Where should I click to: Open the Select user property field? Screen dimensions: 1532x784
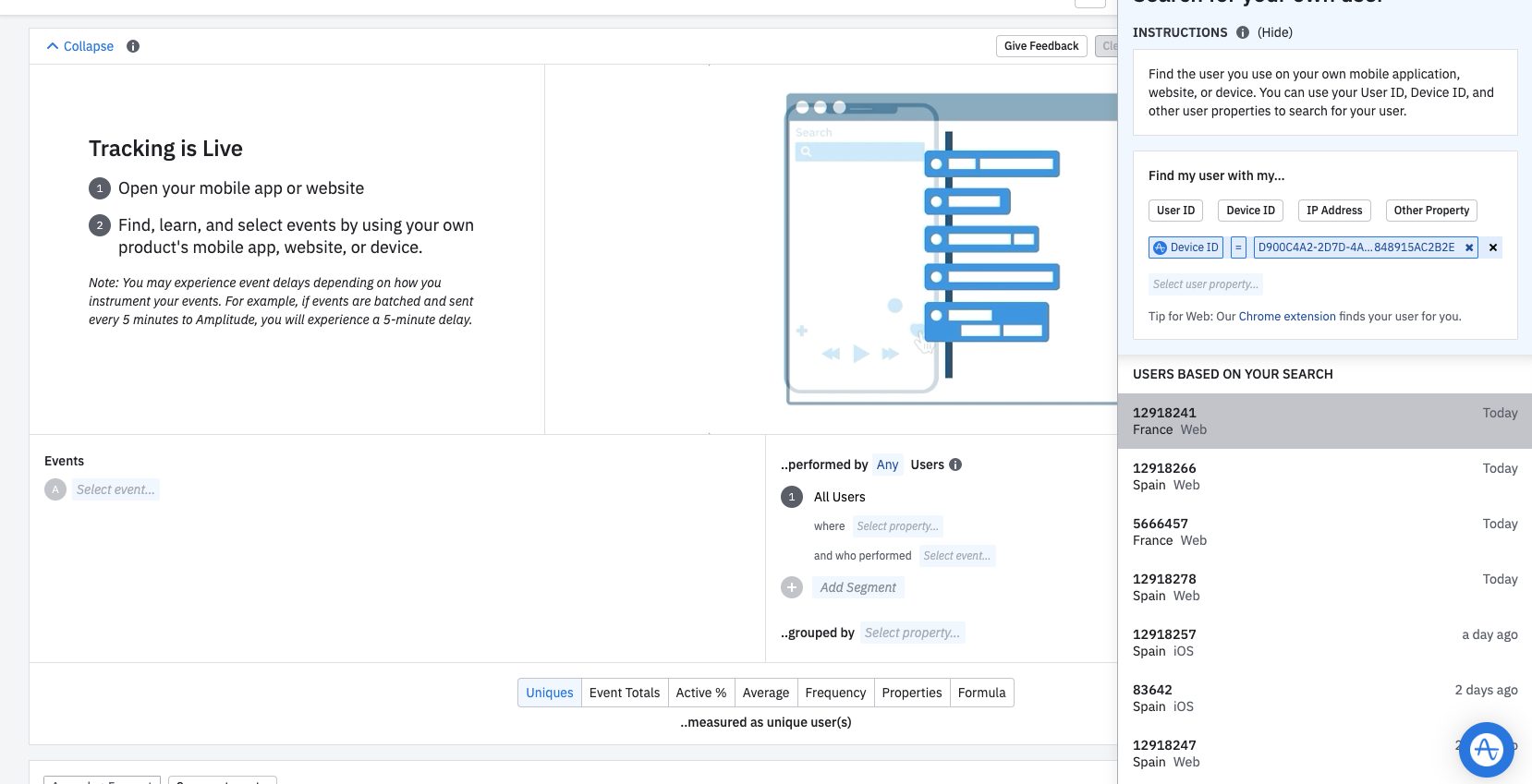coord(1206,284)
